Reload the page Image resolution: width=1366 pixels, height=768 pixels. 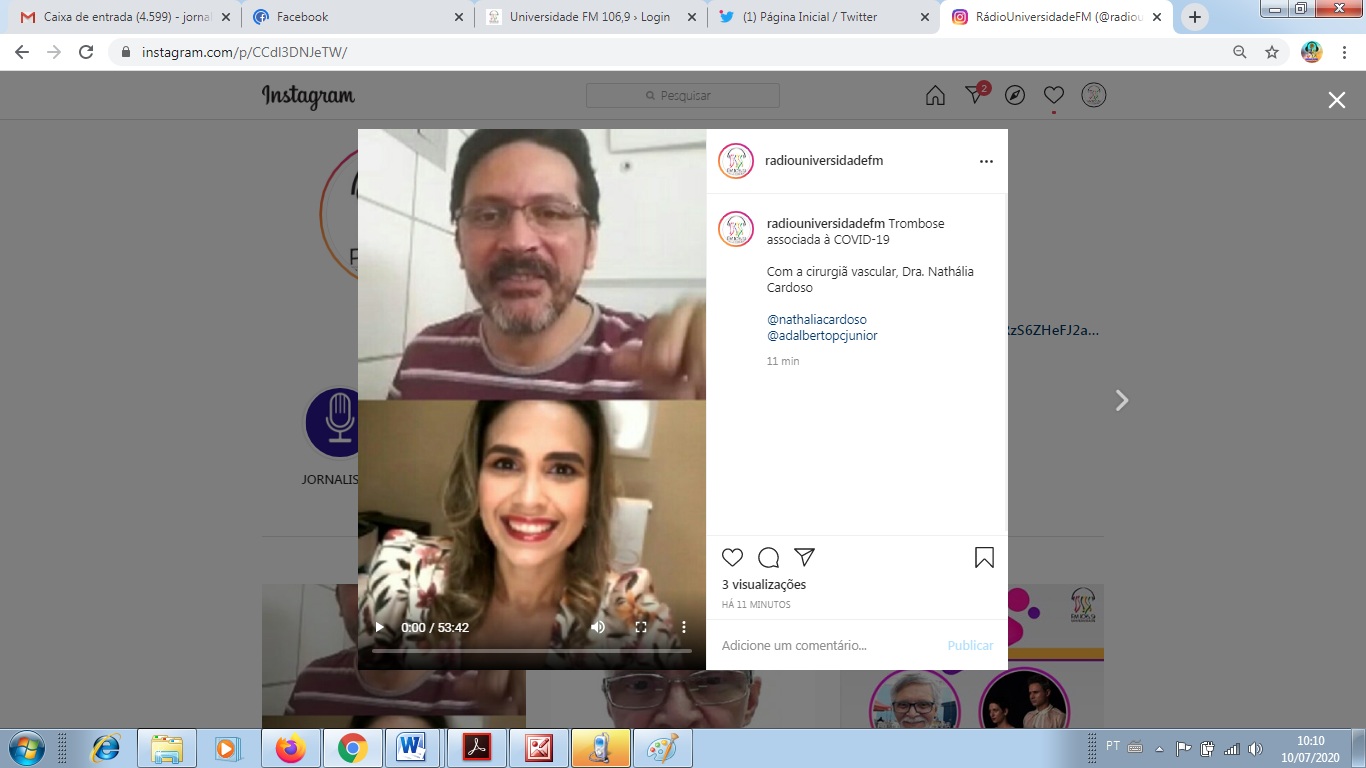(86, 52)
